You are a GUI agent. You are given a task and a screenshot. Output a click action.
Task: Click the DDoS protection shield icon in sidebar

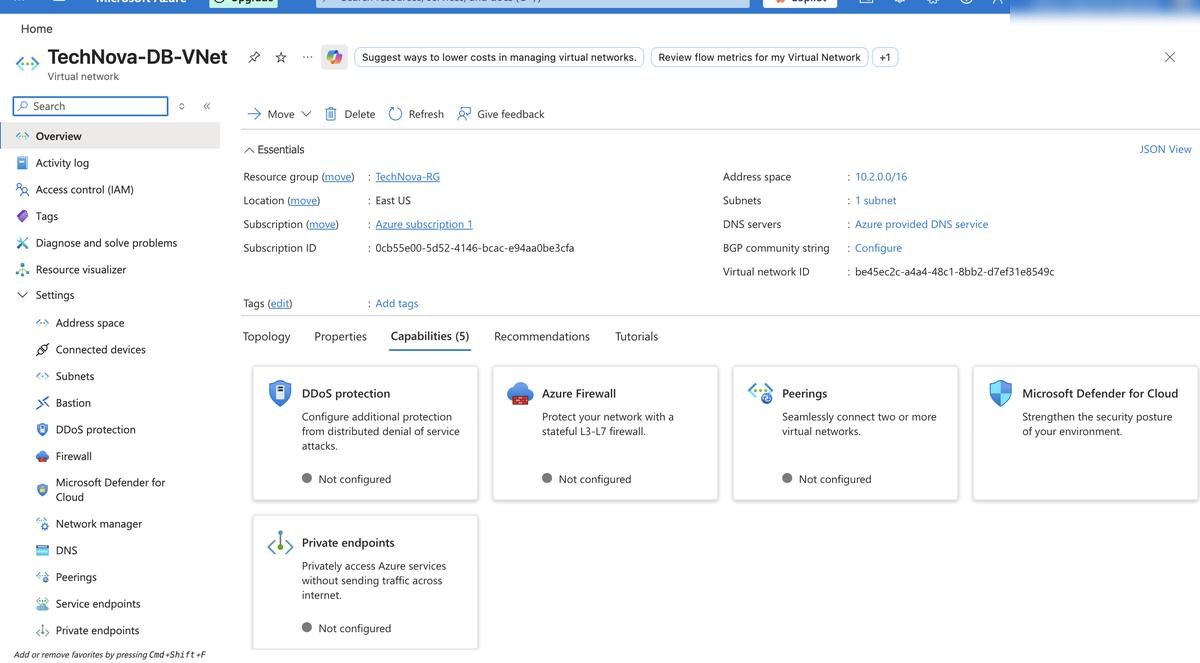tap(42, 429)
